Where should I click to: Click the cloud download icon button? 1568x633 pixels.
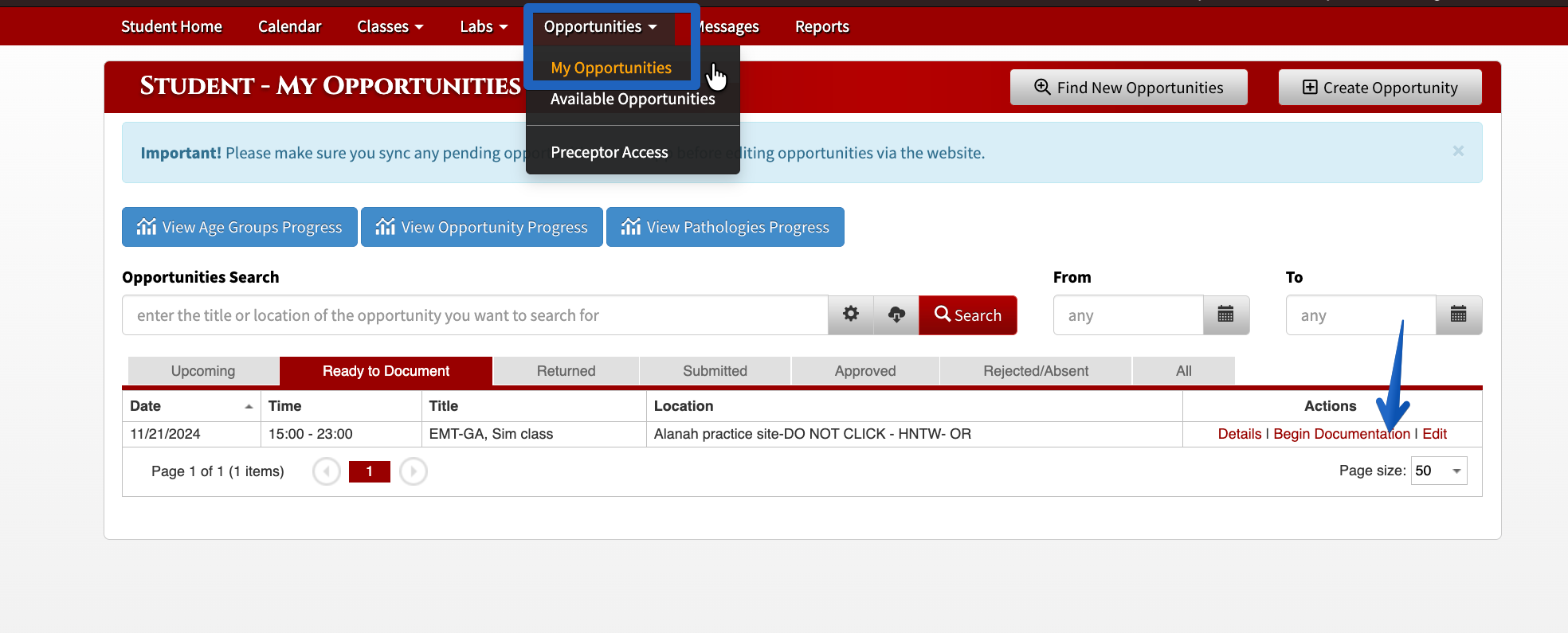coord(896,315)
